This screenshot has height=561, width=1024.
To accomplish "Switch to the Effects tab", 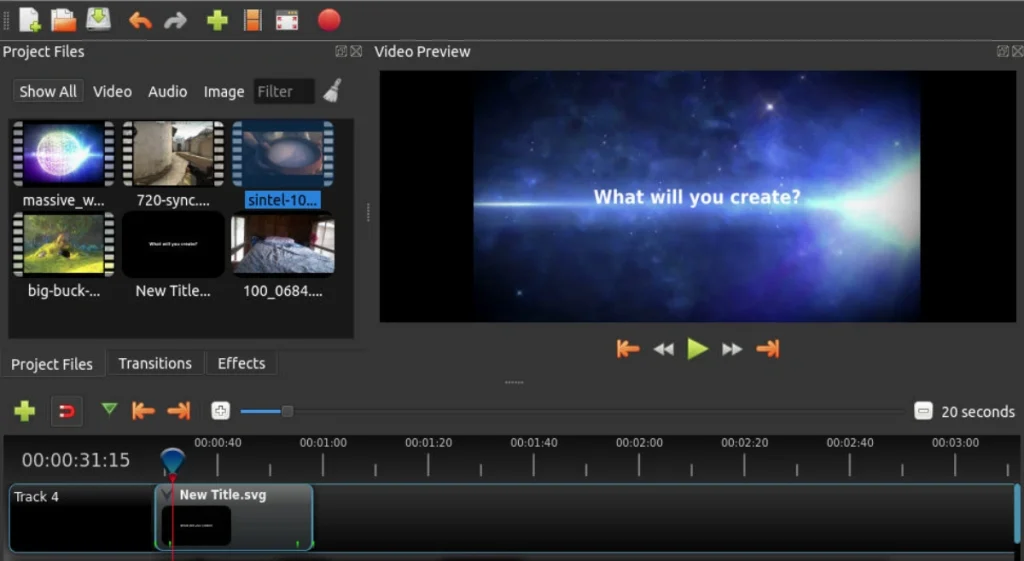I will coord(241,363).
